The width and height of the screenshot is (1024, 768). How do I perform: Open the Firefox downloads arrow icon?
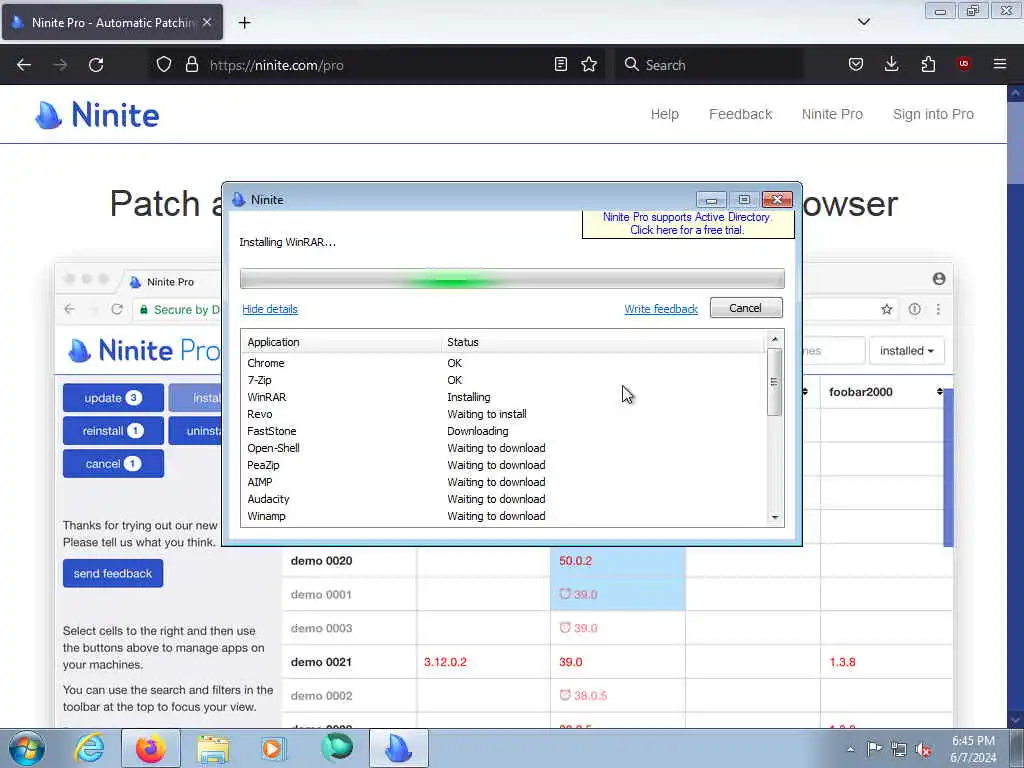[891, 64]
